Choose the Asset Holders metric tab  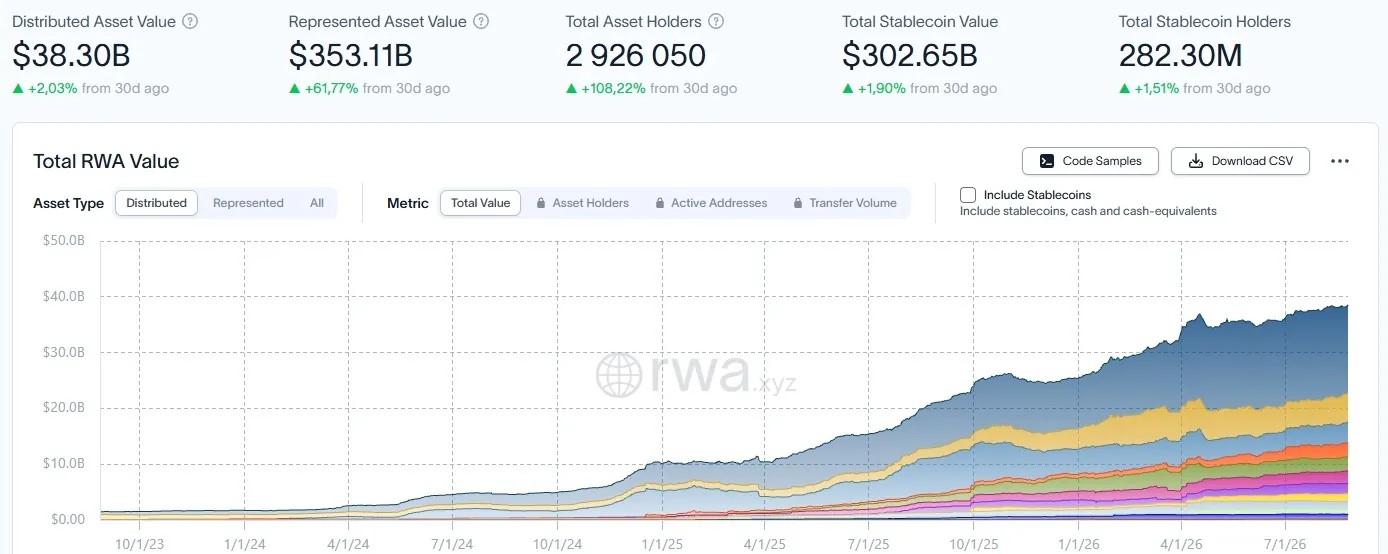pos(582,203)
